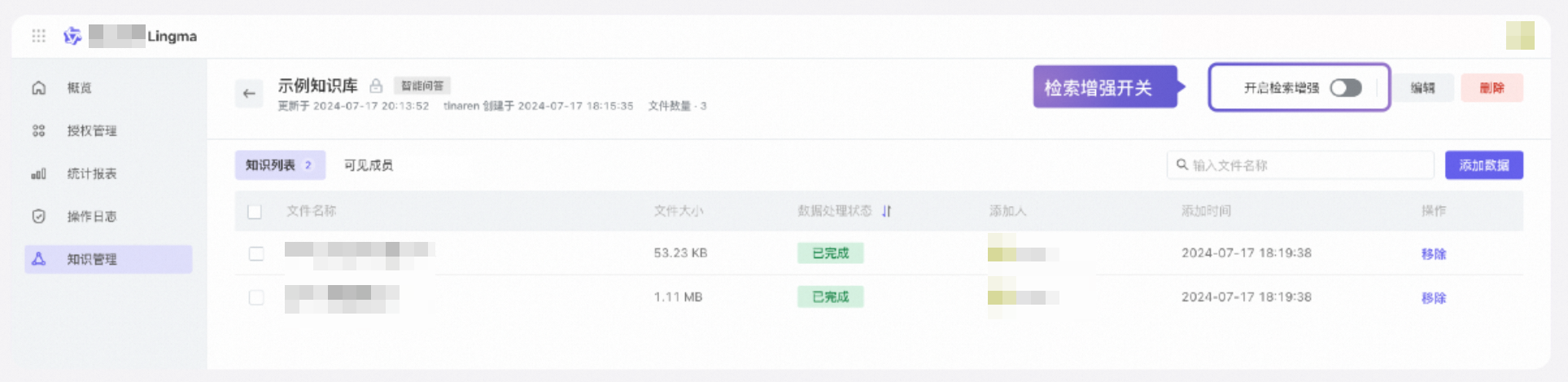
Task: Click the 编辑 edit button
Action: pyautogui.click(x=1422, y=88)
